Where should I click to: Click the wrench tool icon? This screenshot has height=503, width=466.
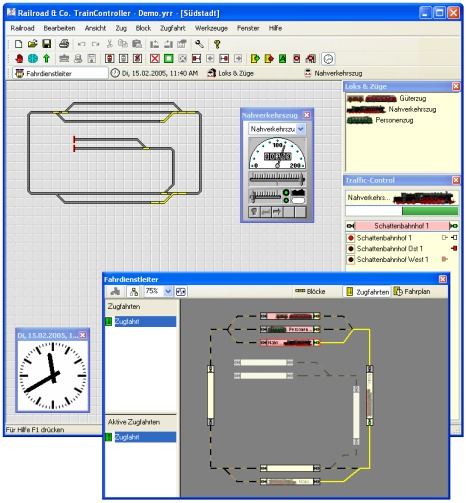[199, 44]
